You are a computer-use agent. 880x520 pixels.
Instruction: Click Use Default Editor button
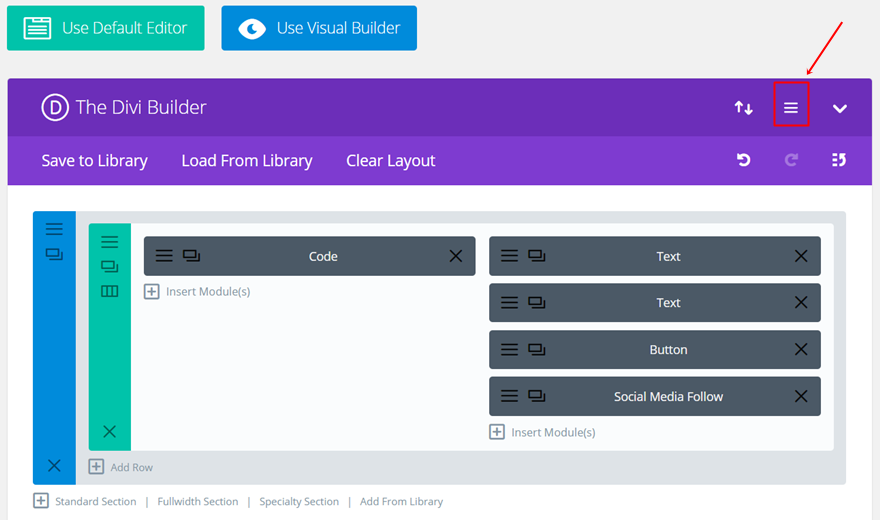[x=106, y=28]
